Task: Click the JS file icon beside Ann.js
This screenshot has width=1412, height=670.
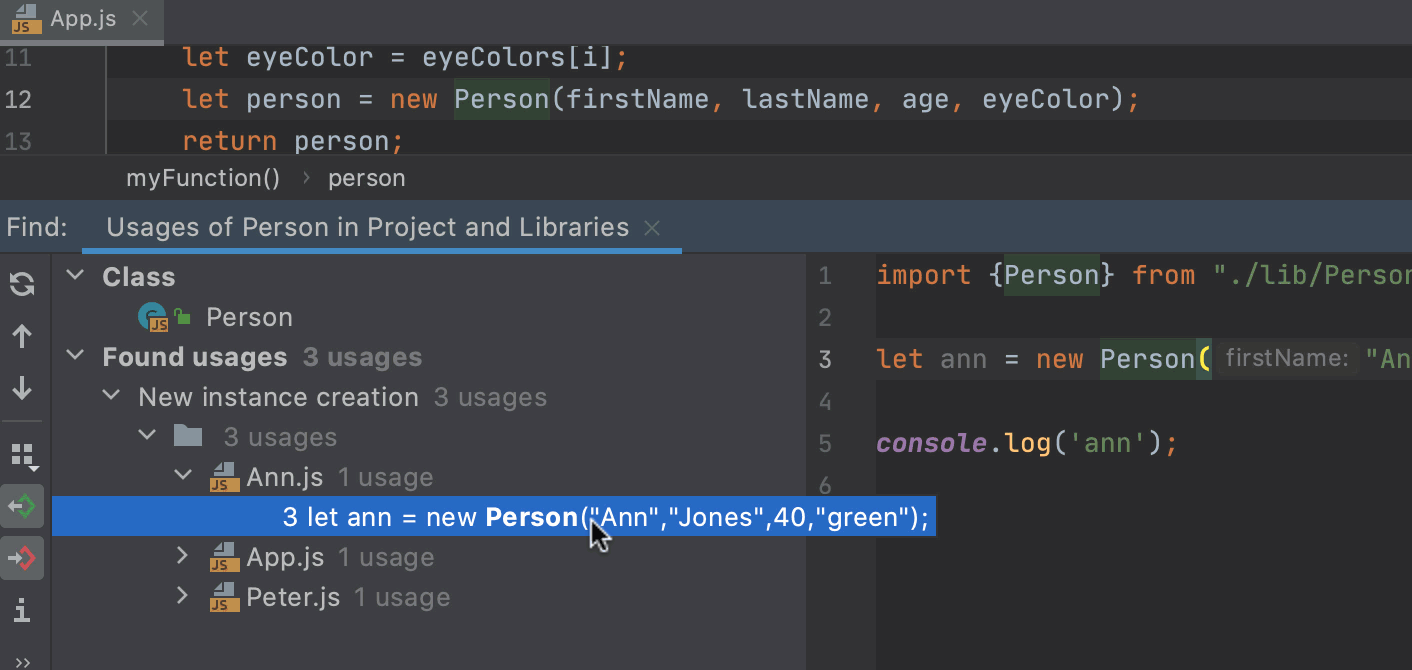Action: [222, 477]
